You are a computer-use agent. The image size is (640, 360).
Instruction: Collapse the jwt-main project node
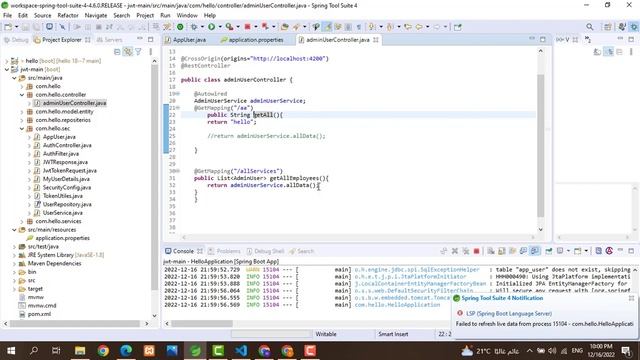coord(7,69)
